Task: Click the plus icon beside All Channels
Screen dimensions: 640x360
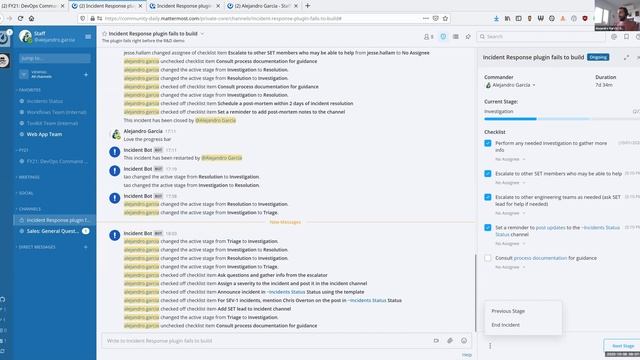Action: point(86,75)
